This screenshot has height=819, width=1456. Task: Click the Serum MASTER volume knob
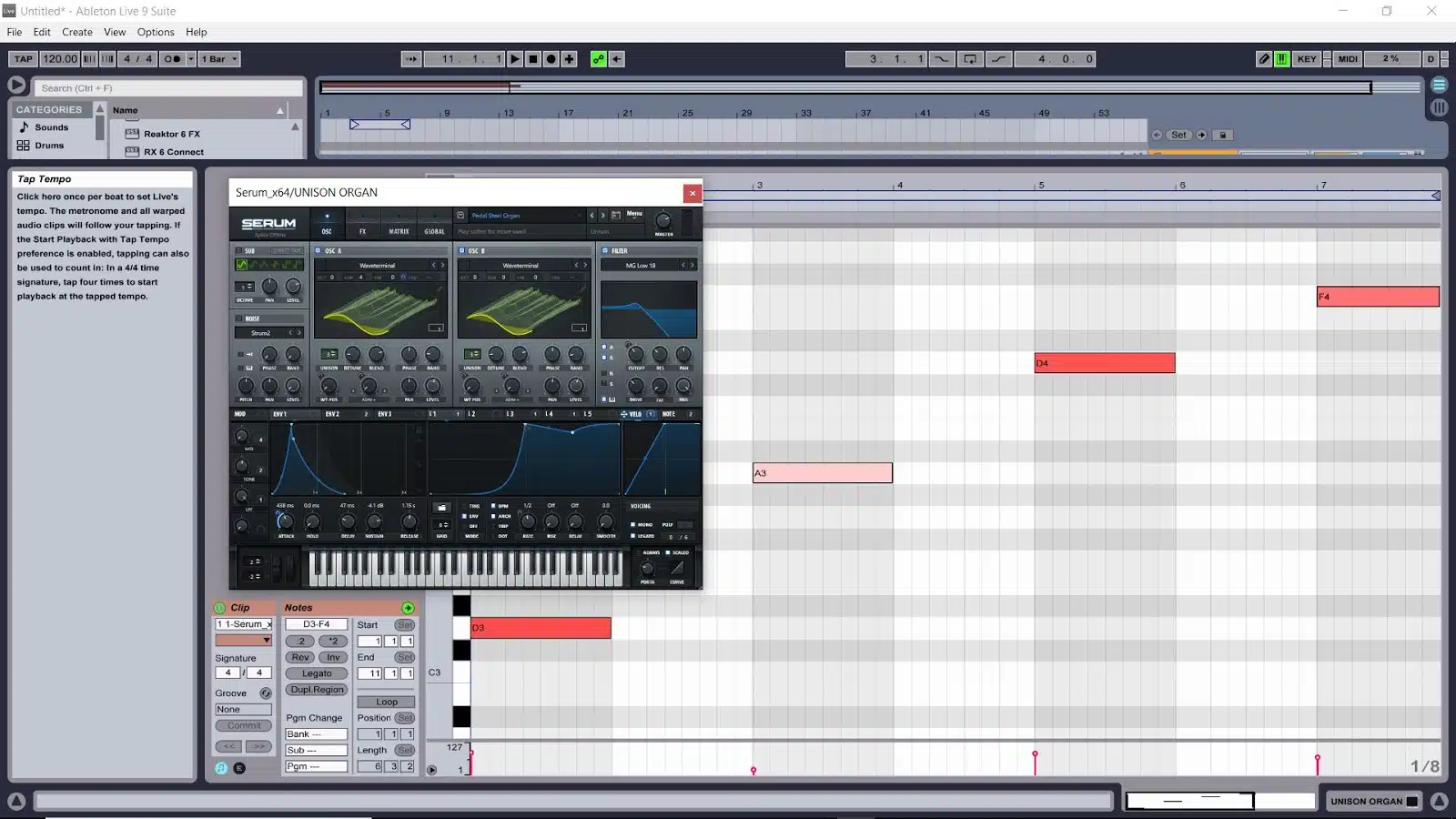(x=663, y=220)
